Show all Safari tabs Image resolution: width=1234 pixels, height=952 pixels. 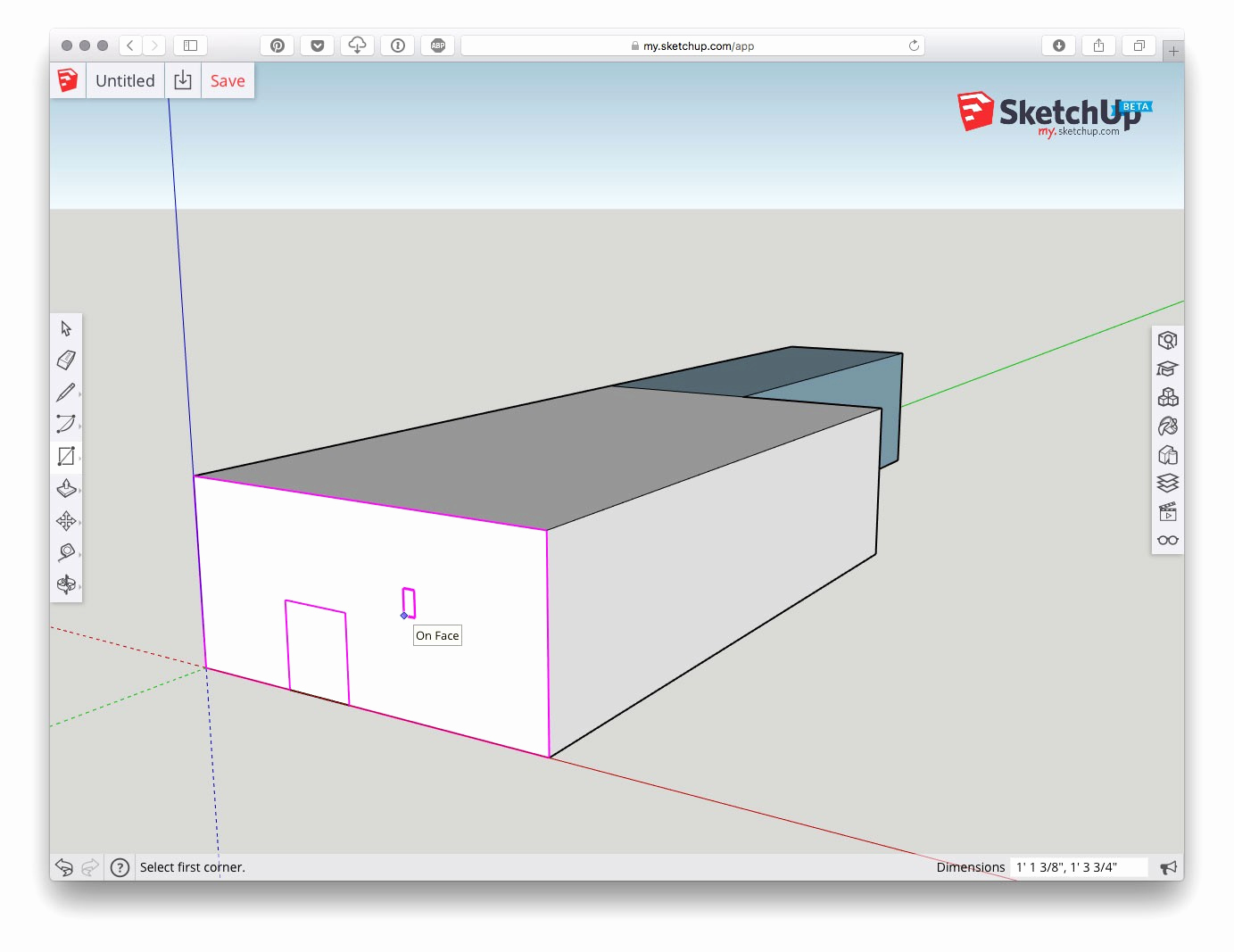click(x=1139, y=46)
